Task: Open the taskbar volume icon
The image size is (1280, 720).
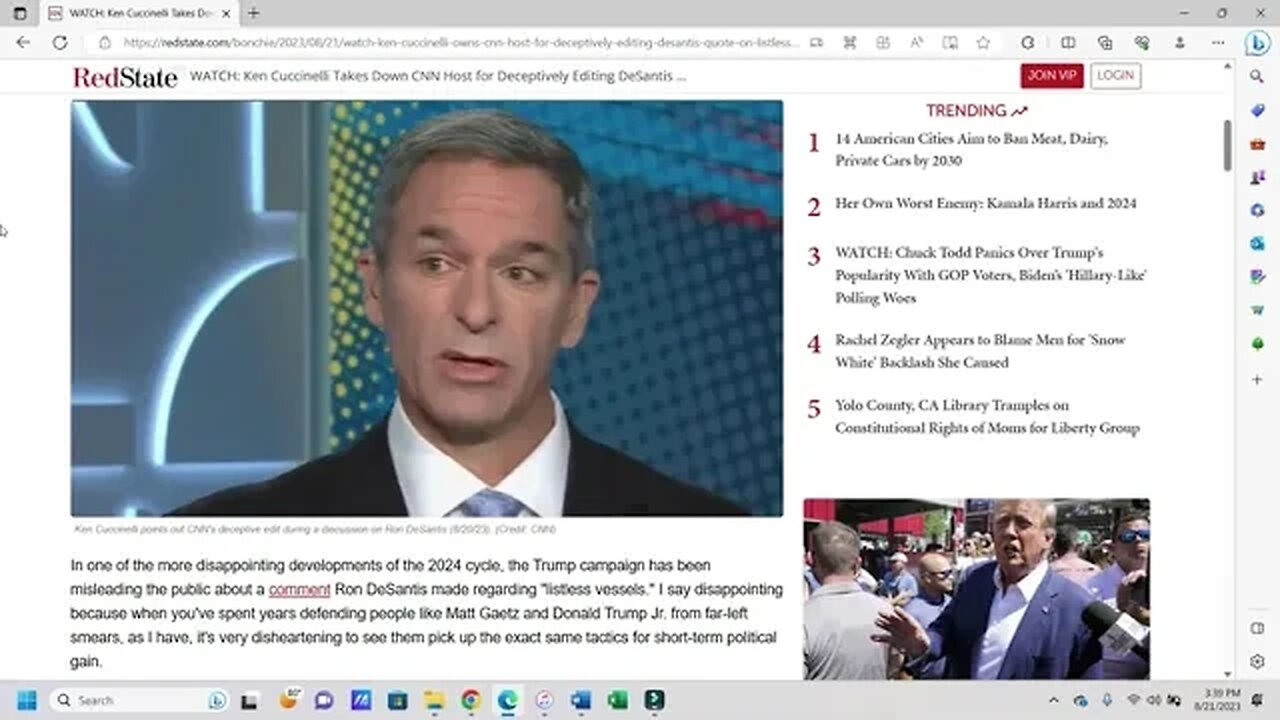Action: 1154,700
